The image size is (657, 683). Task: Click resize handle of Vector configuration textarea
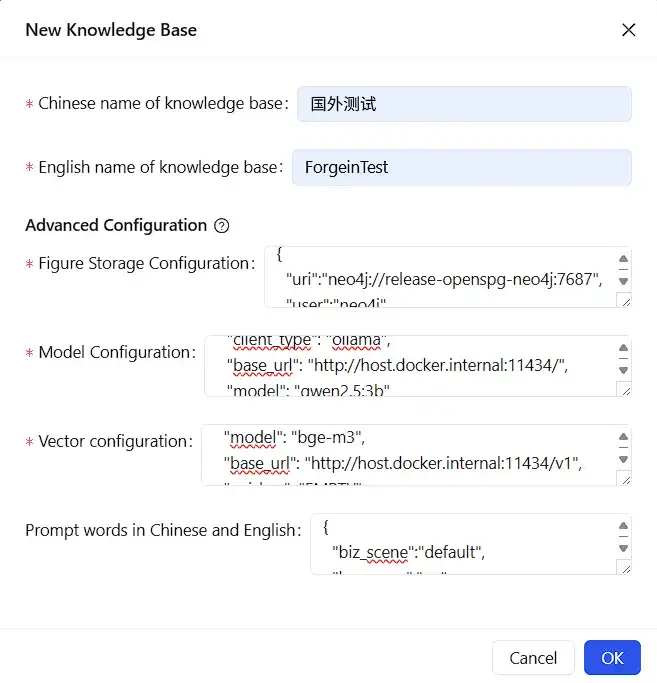(624, 478)
